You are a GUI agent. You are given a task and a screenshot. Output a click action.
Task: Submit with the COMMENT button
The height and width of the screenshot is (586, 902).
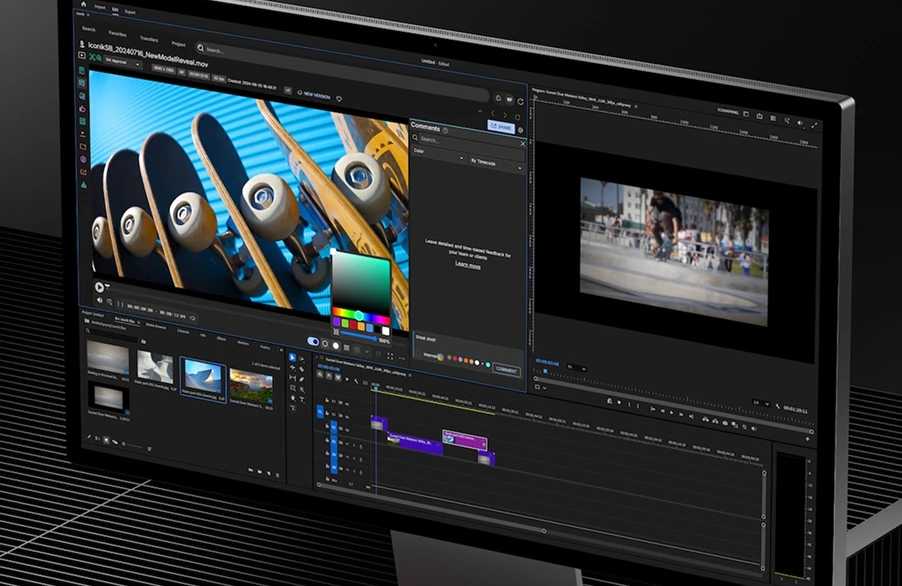tap(507, 371)
